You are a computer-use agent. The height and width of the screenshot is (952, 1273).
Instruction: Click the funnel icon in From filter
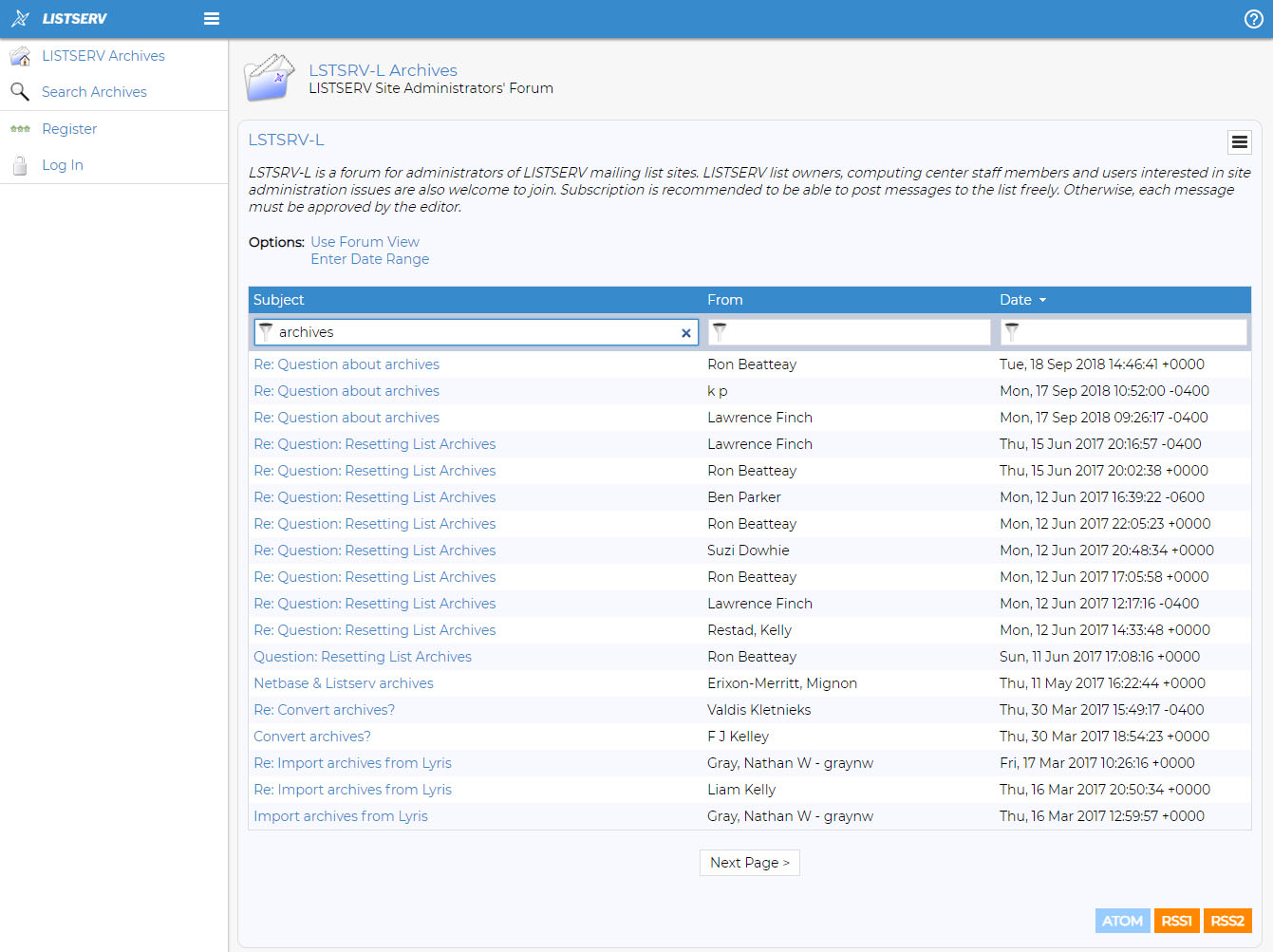[x=720, y=332]
